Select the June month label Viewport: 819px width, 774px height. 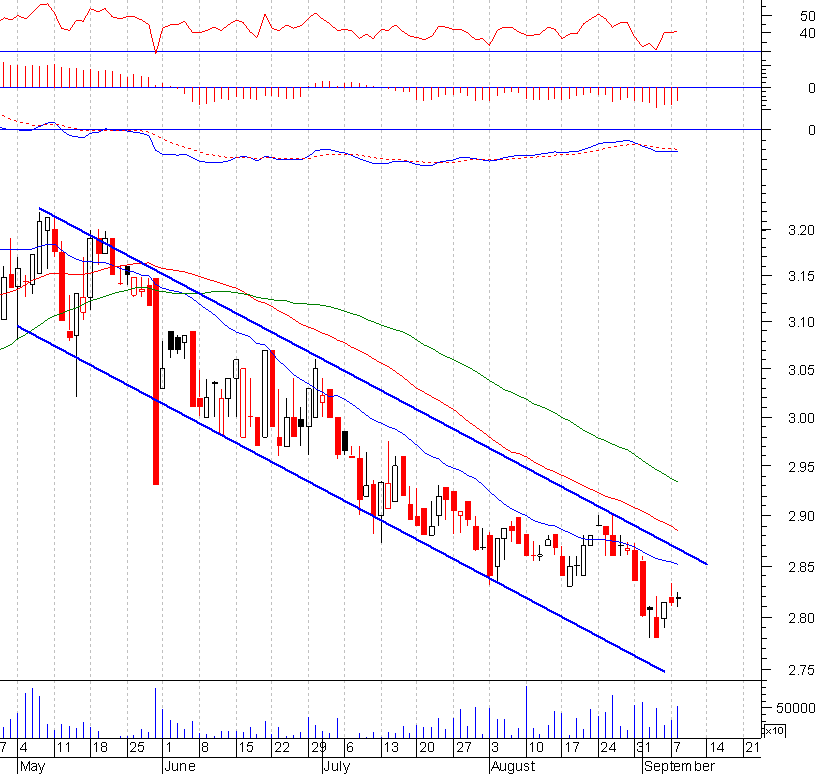coord(180,766)
